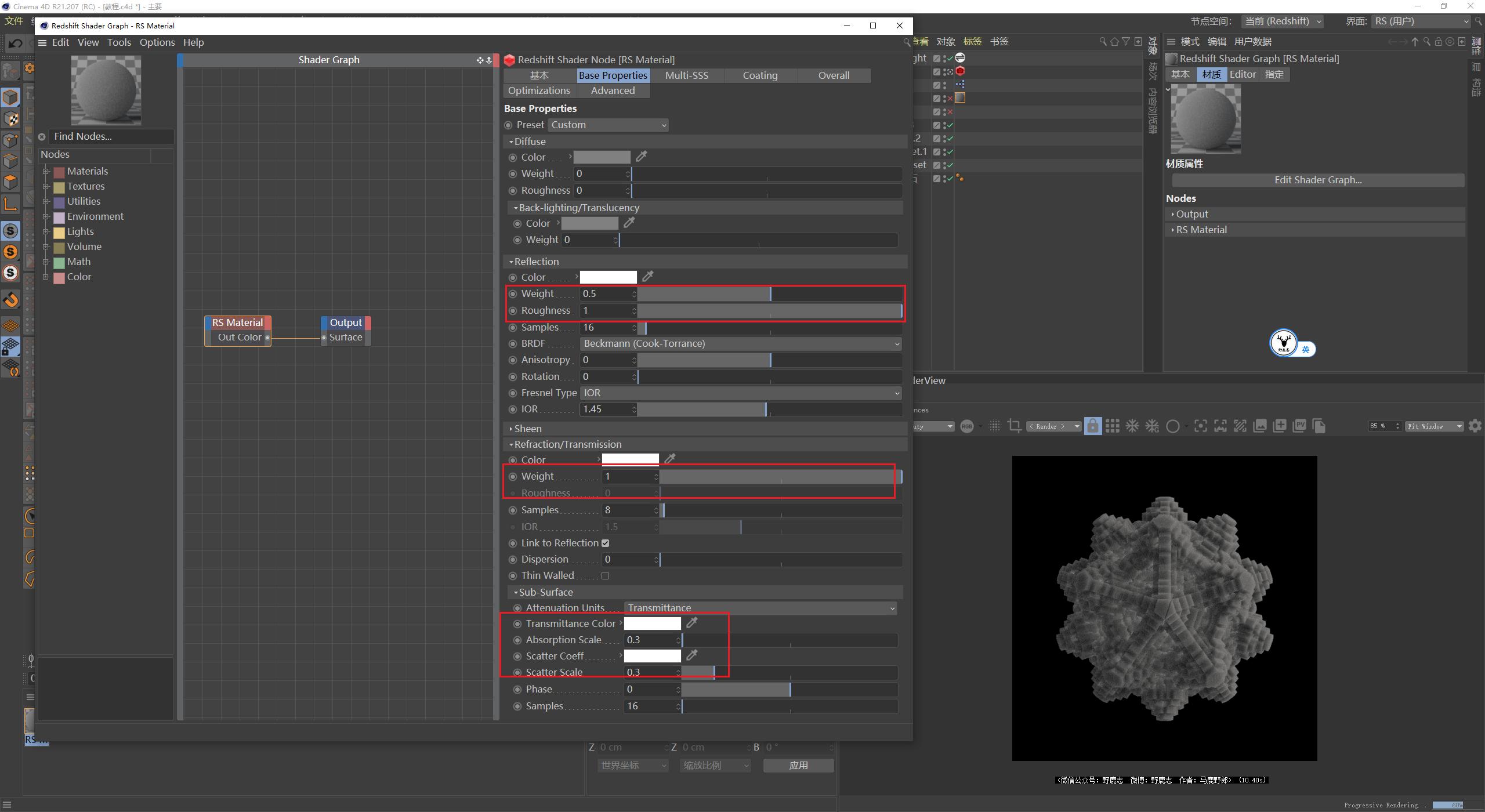The height and width of the screenshot is (812, 1485).
Task: Switch to the Coating tab
Action: click(760, 75)
